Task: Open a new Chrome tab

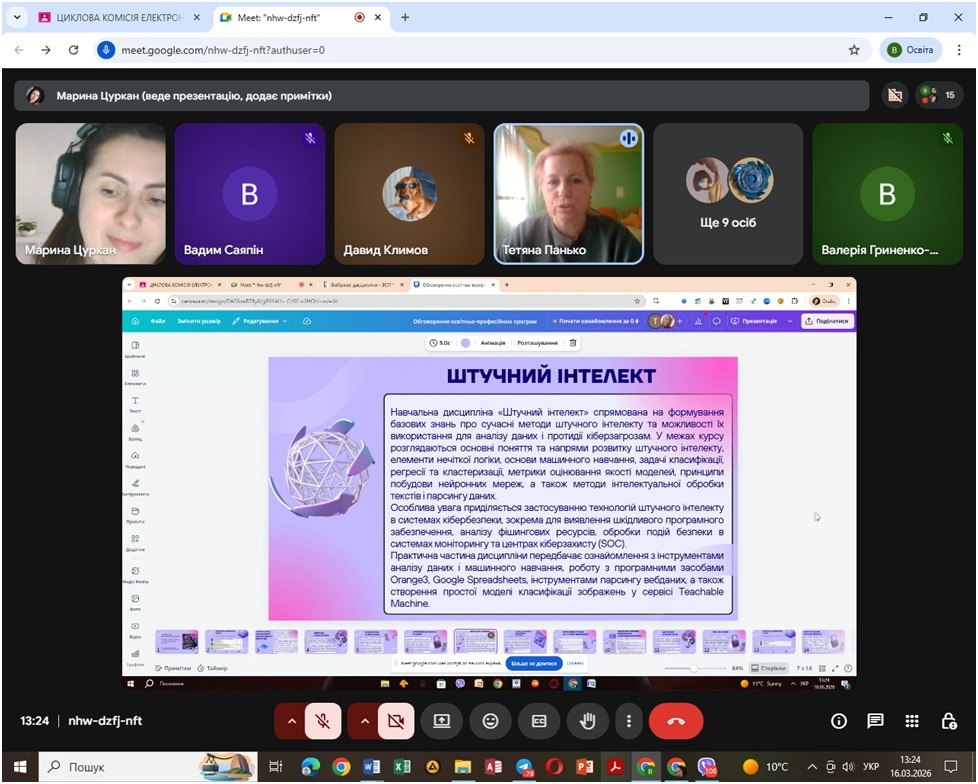Action: [x=405, y=17]
